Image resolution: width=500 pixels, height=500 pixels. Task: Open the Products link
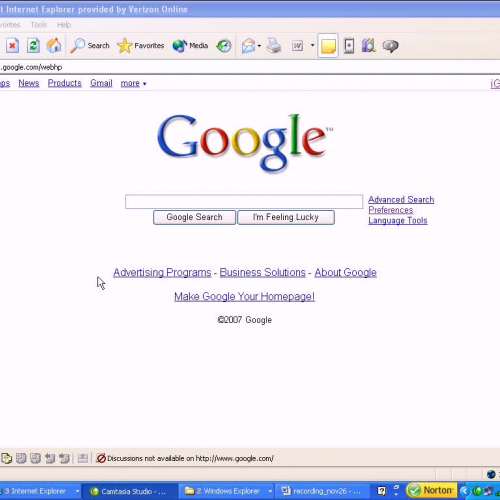(x=65, y=83)
